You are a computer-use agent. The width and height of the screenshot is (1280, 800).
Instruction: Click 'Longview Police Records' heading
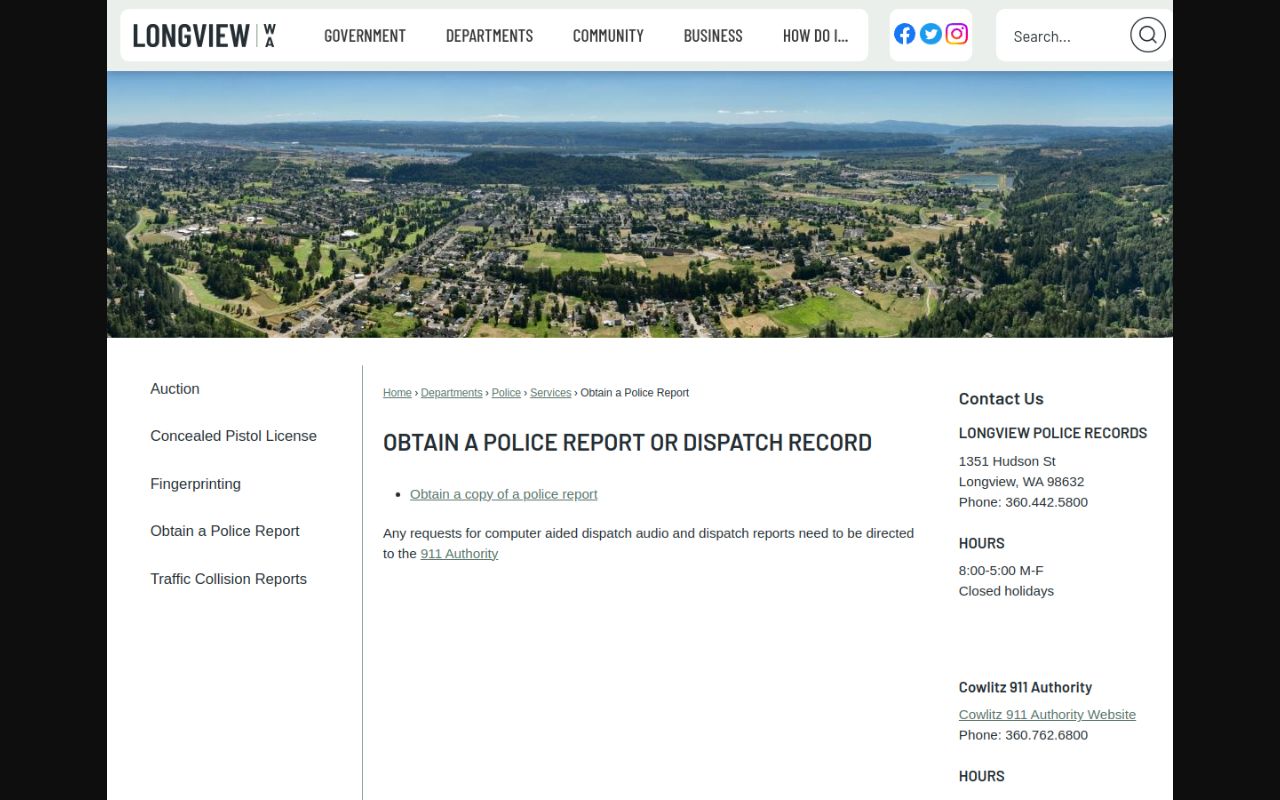(1053, 433)
